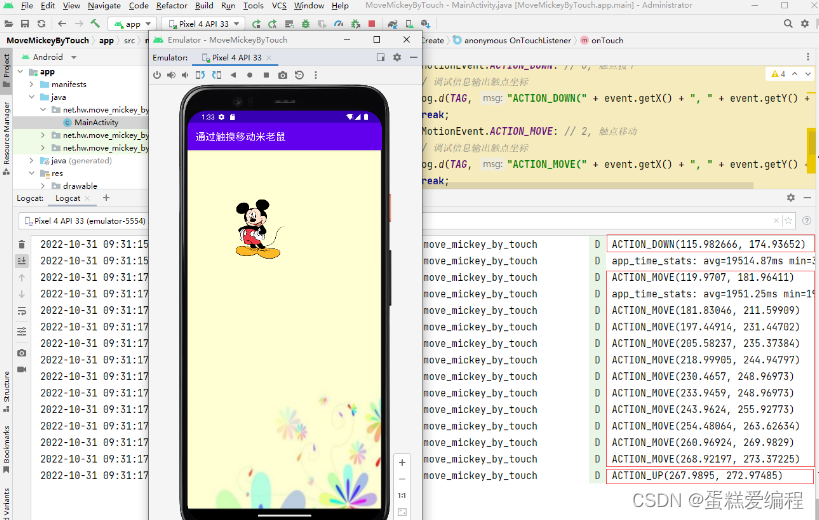Click the emulator Volume Down icon
Viewport: 819px width, 520px height.
(185, 75)
